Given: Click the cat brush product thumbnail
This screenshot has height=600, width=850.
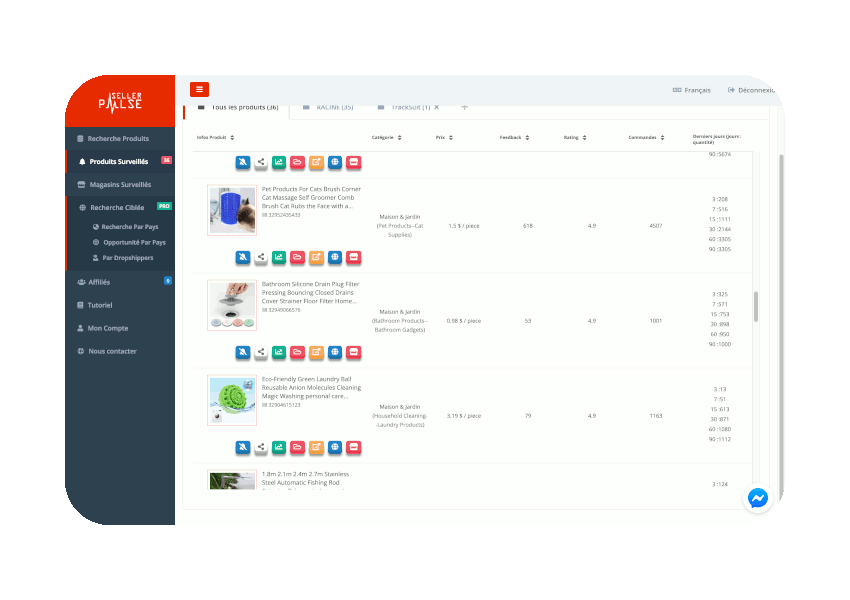Looking at the screenshot, I should click(x=232, y=210).
